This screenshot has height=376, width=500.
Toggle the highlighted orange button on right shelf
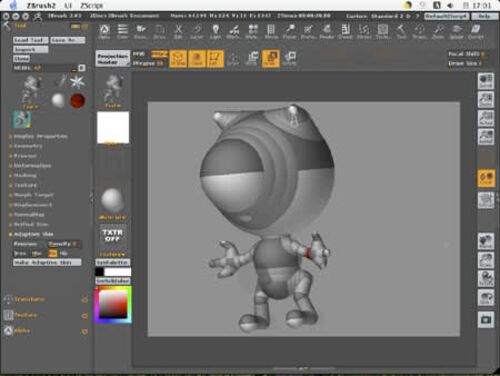click(x=486, y=178)
